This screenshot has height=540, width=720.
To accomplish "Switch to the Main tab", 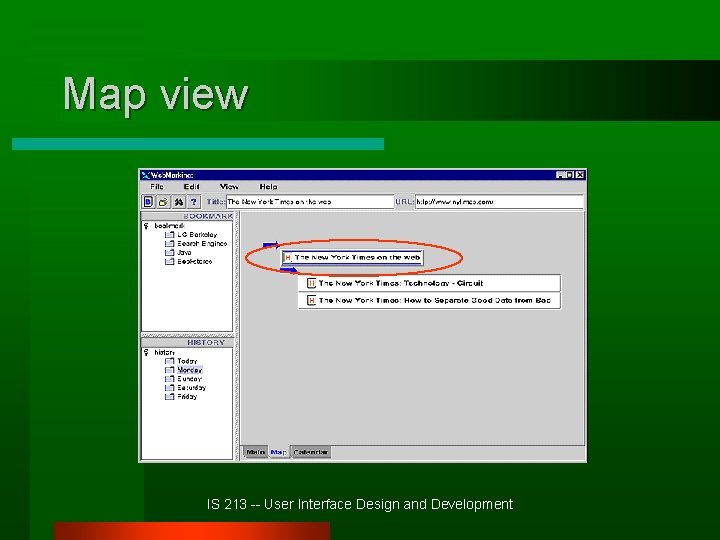I will tap(255, 452).
